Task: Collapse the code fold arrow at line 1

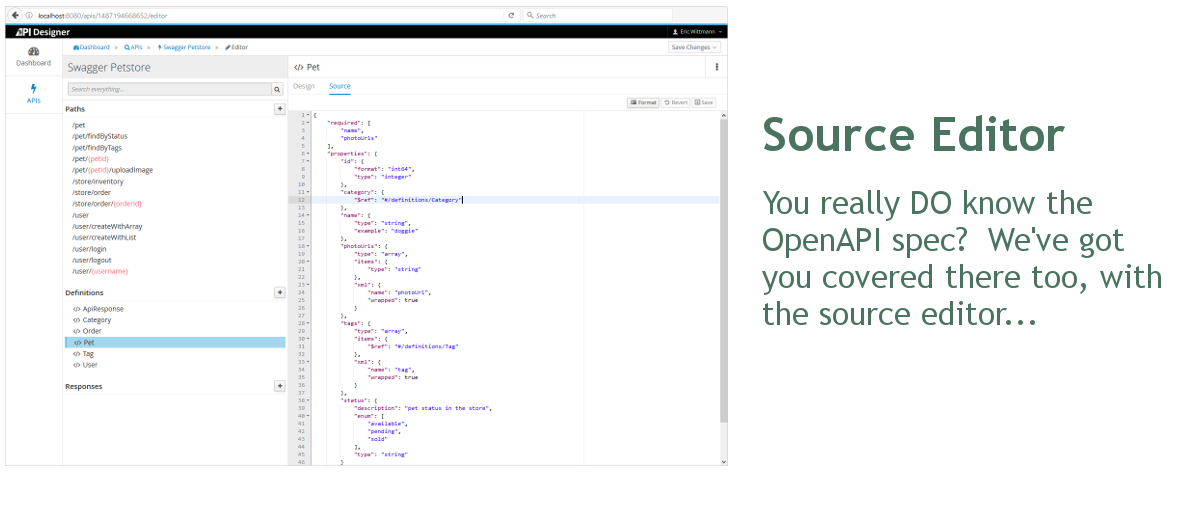Action: (309, 115)
